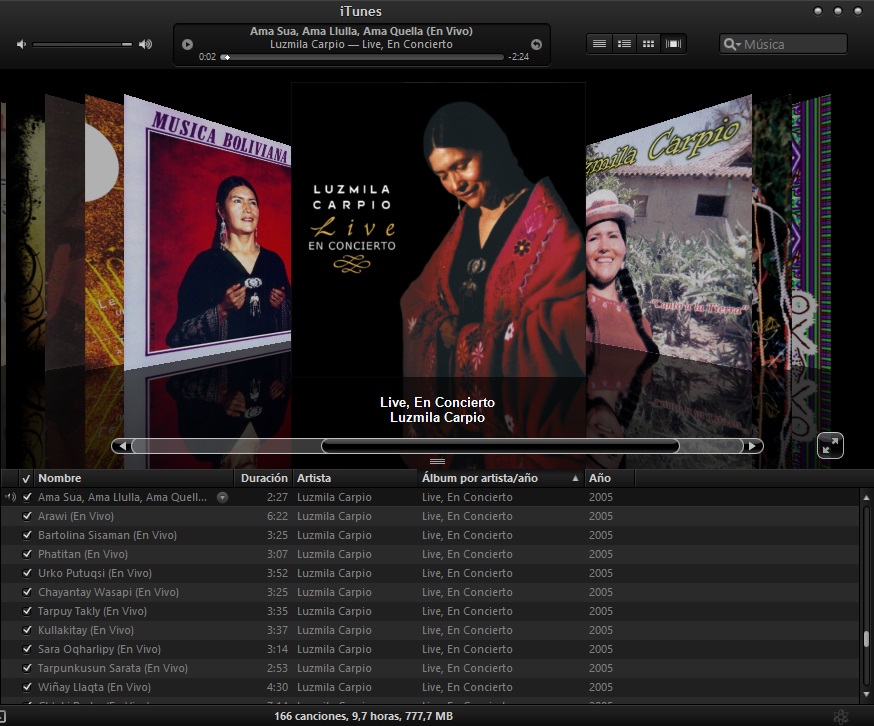874x726 pixels.
Task: Select the Tarpunkusun Sarata (En Vivo) row
Action: (x=429, y=668)
